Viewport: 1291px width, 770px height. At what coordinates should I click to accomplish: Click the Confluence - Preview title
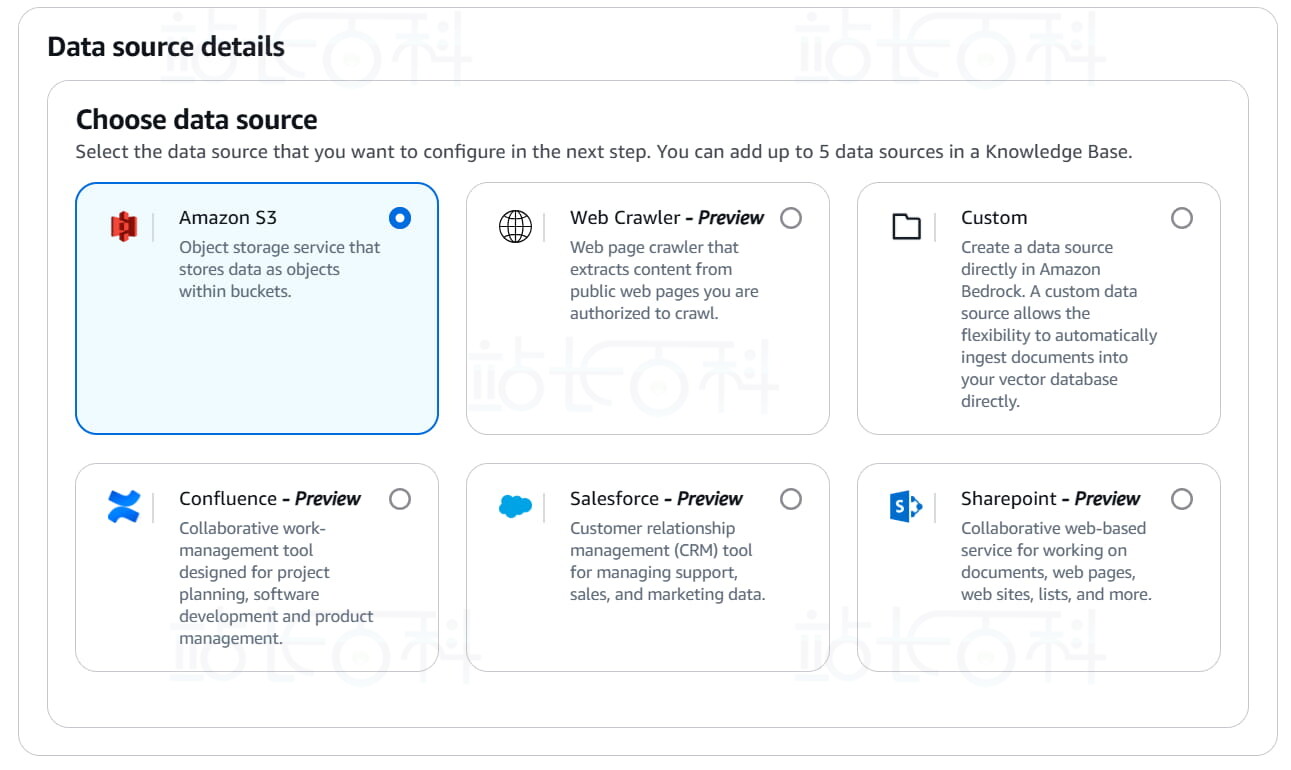[270, 499]
